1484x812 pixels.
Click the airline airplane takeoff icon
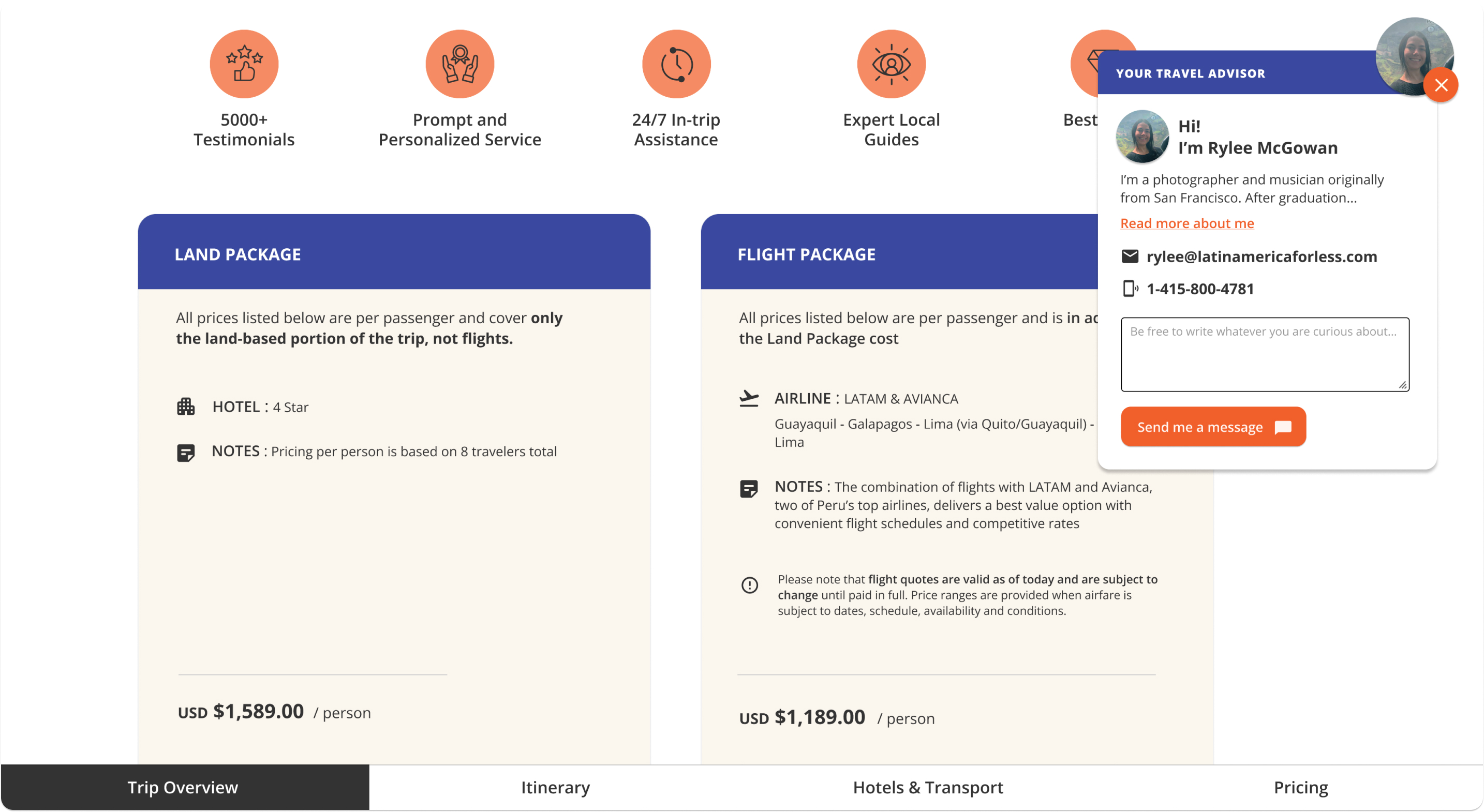(749, 399)
